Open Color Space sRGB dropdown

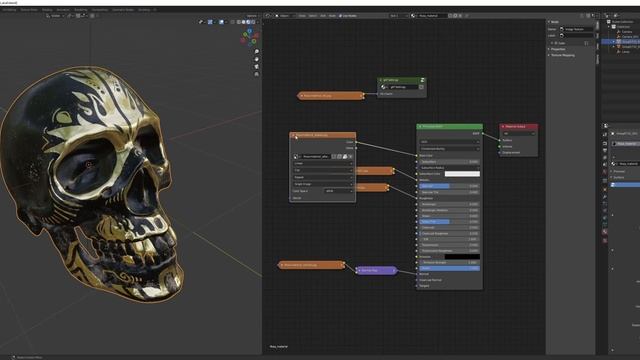click(x=338, y=191)
